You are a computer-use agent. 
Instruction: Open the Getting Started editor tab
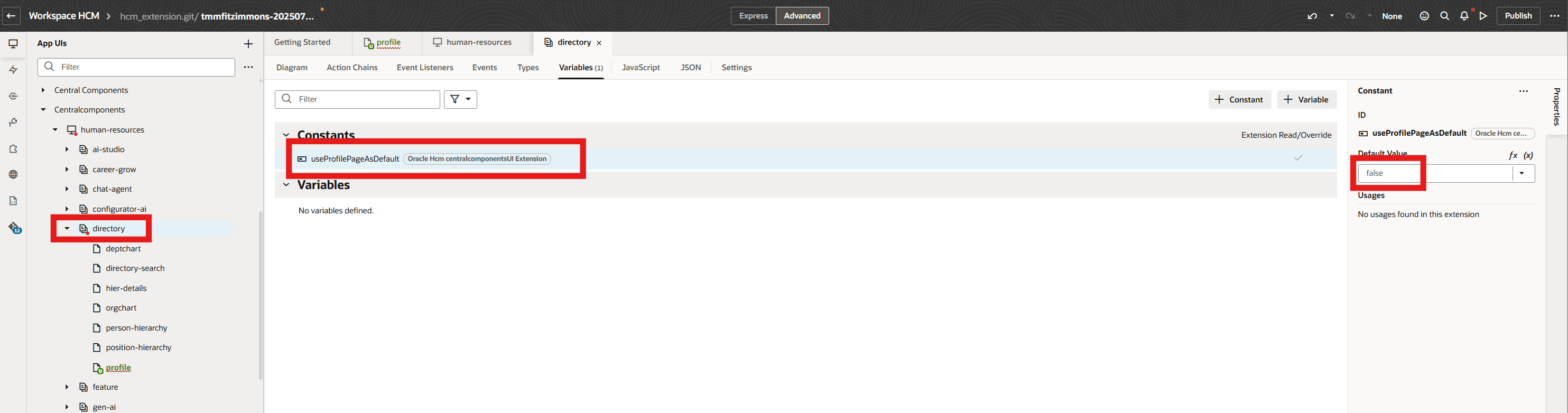[x=302, y=43]
